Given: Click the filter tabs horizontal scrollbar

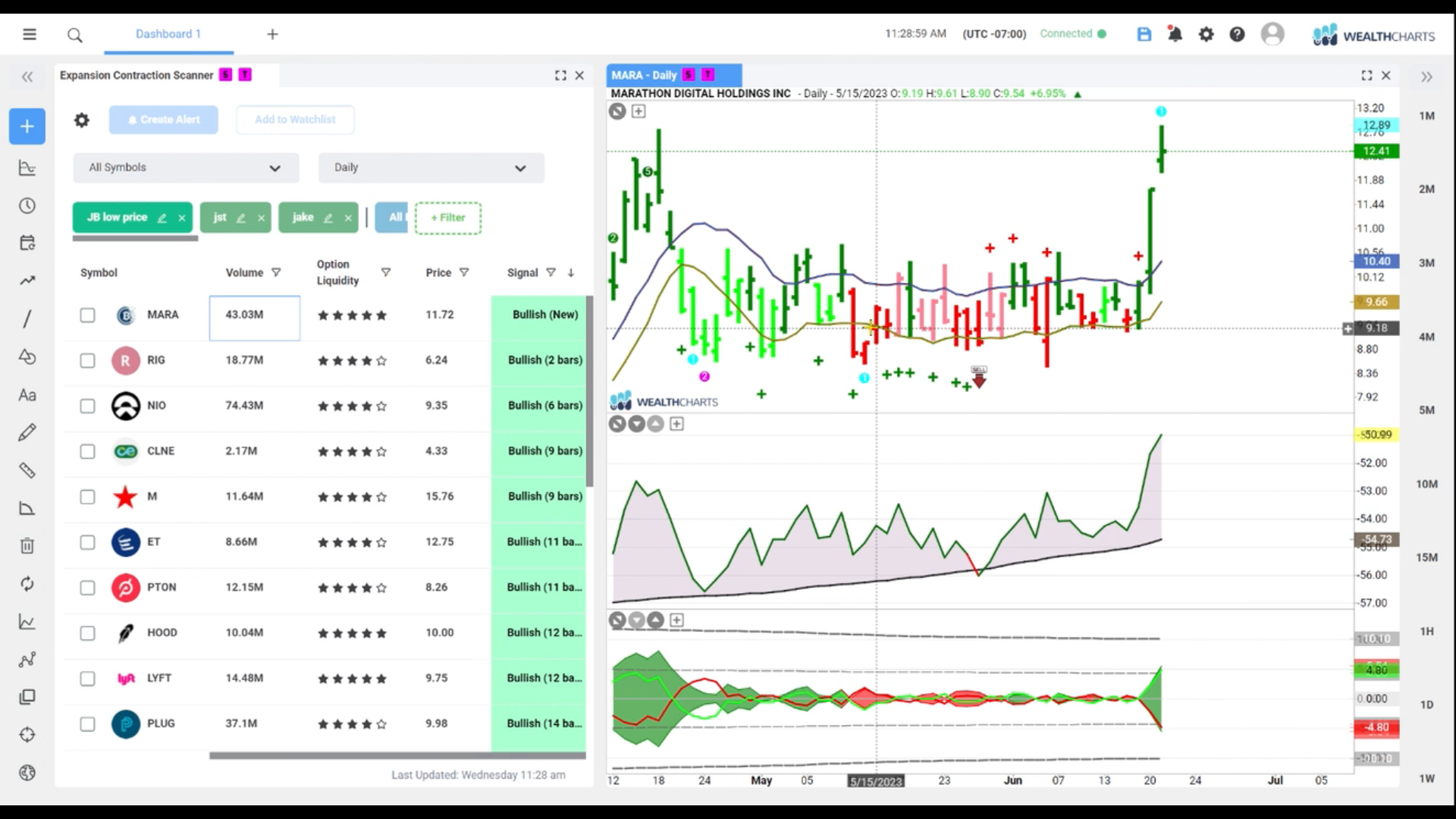Looking at the screenshot, I should tap(135, 238).
